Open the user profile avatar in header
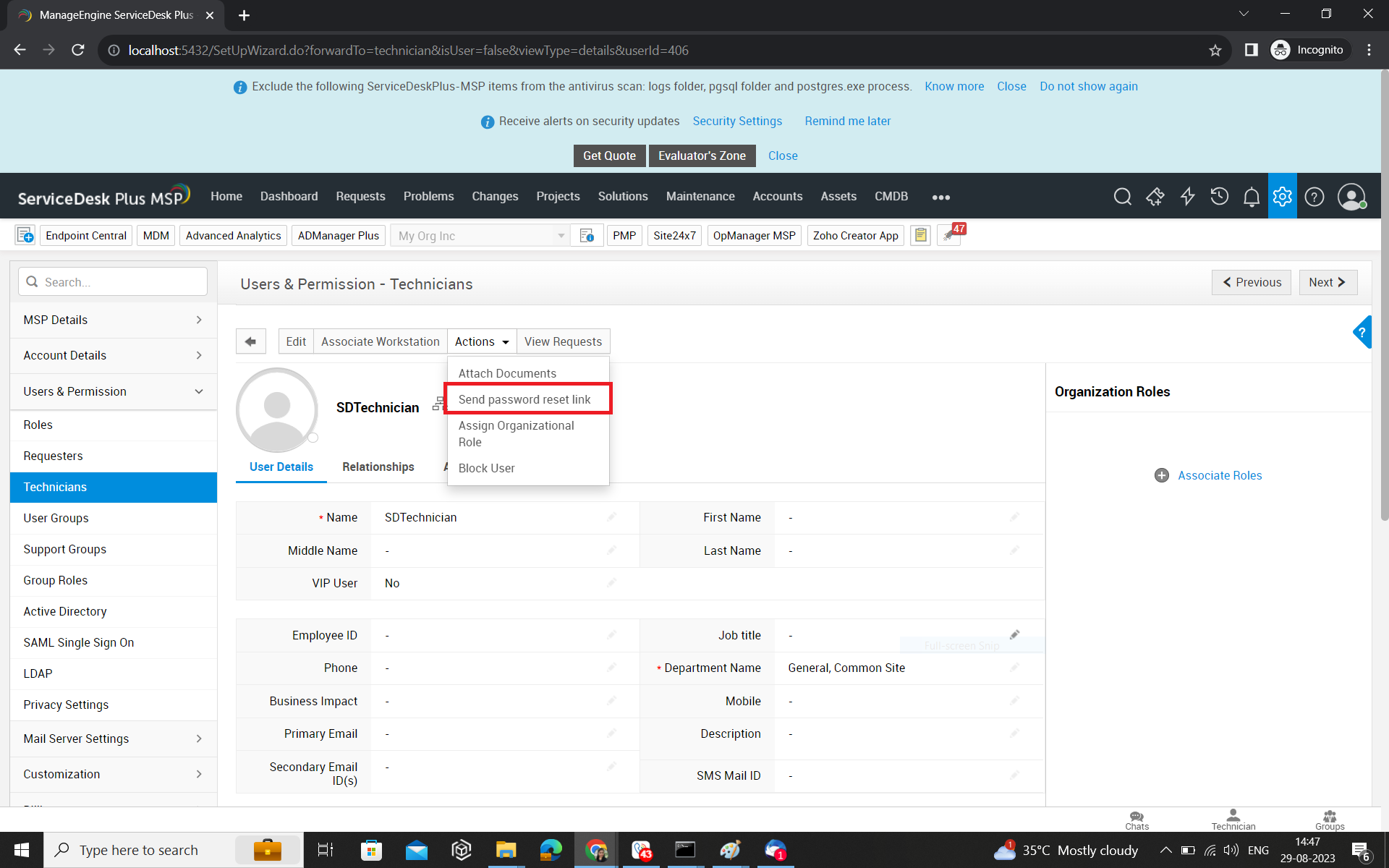This screenshot has height=868, width=1389. click(x=1351, y=196)
